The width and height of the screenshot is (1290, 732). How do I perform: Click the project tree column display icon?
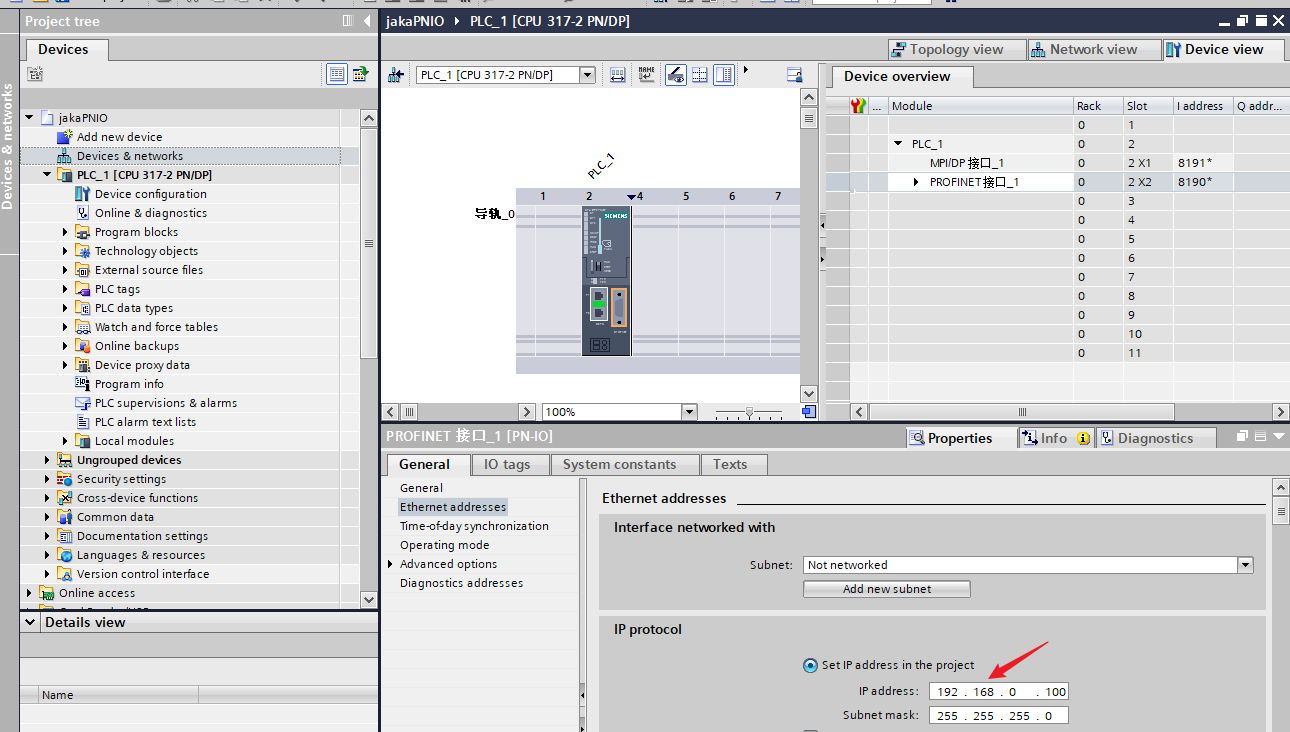coord(337,74)
